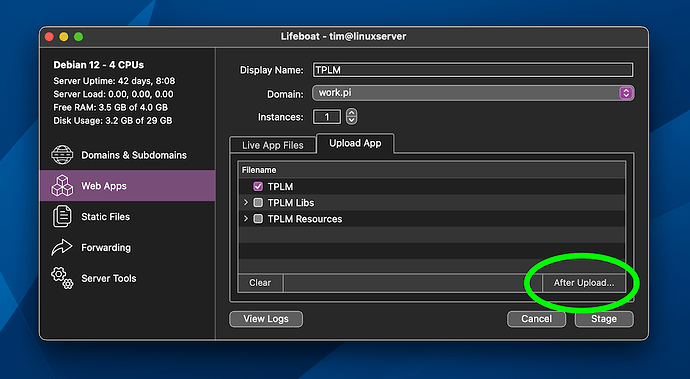Open the Domain dropdown showing work.pi
The height and width of the screenshot is (379, 690).
click(473, 93)
